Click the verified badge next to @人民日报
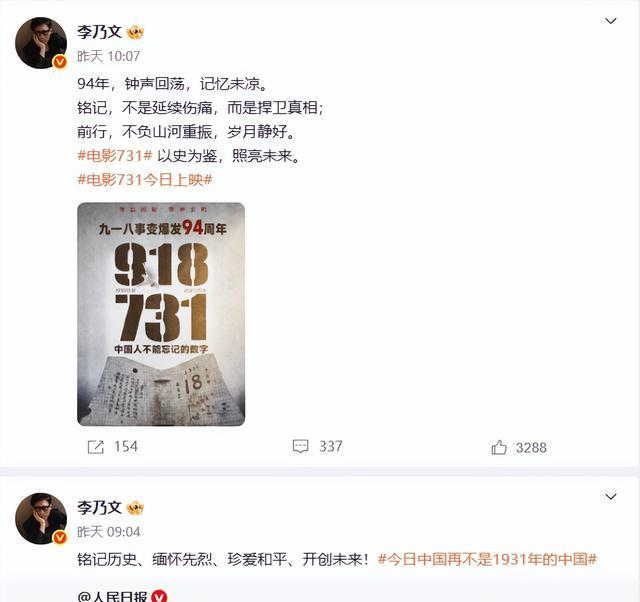 [x=159, y=597]
